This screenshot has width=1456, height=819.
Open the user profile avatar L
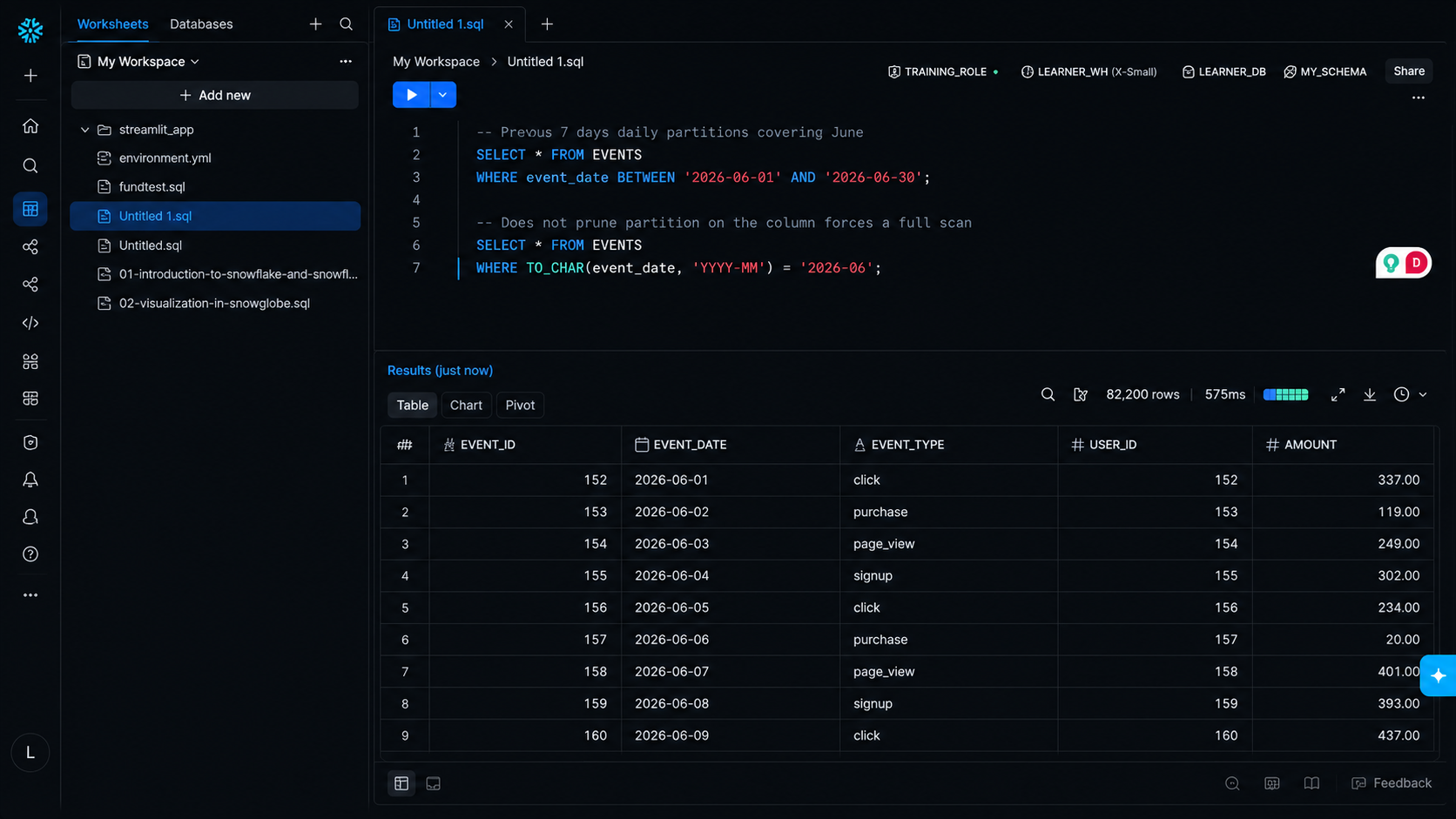point(30,753)
